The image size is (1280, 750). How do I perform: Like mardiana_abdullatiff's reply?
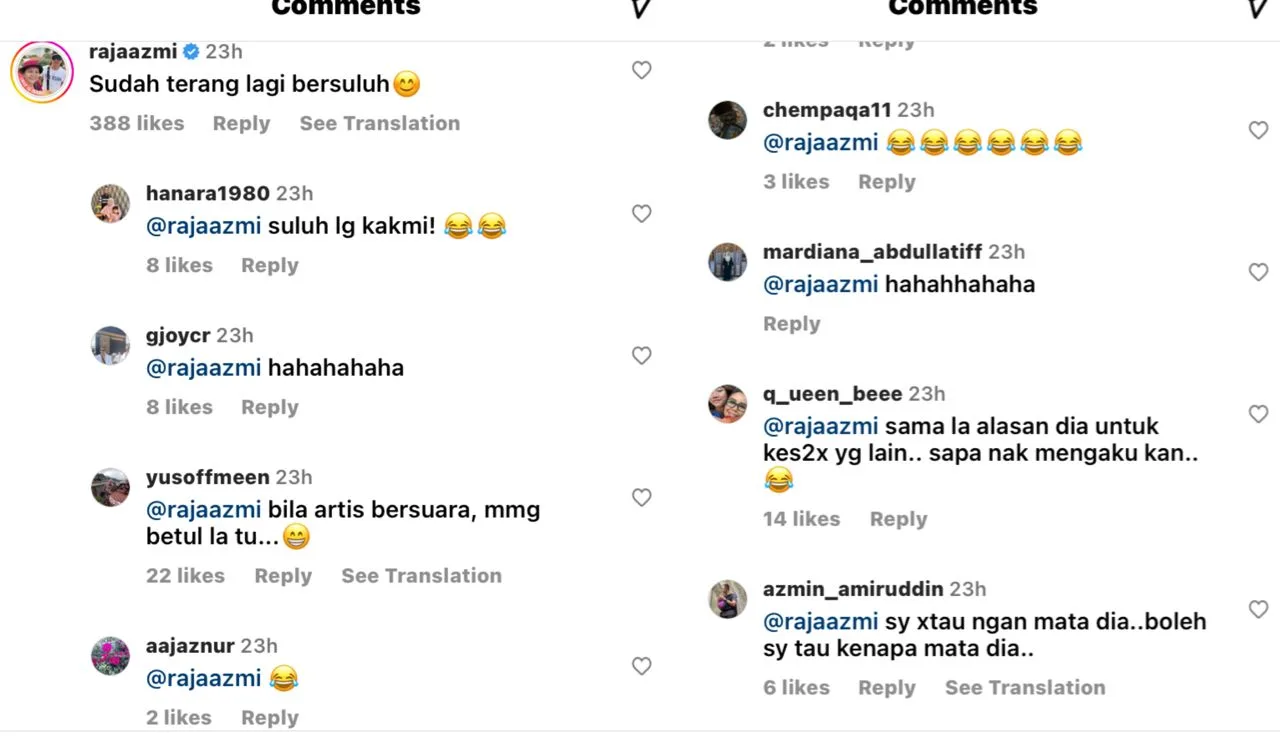pyautogui.click(x=1258, y=272)
